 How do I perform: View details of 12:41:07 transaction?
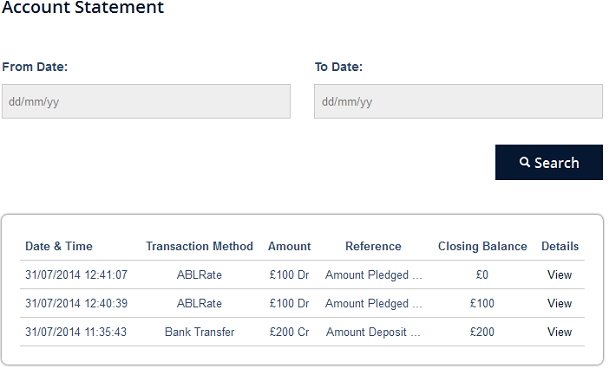coord(559,275)
